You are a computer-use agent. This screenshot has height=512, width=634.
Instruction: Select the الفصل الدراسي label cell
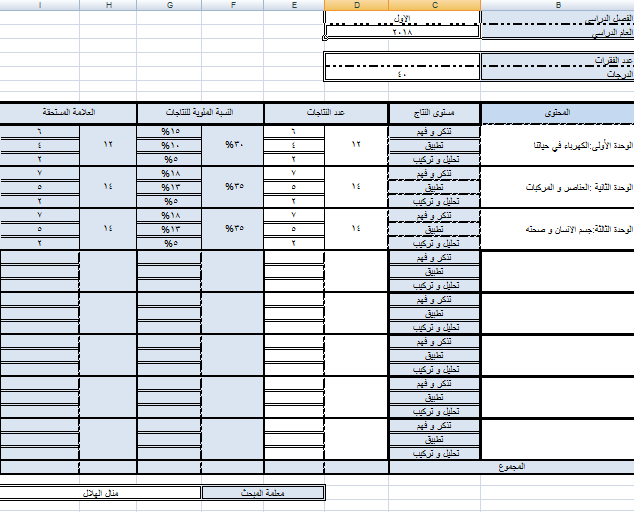point(557,18)
